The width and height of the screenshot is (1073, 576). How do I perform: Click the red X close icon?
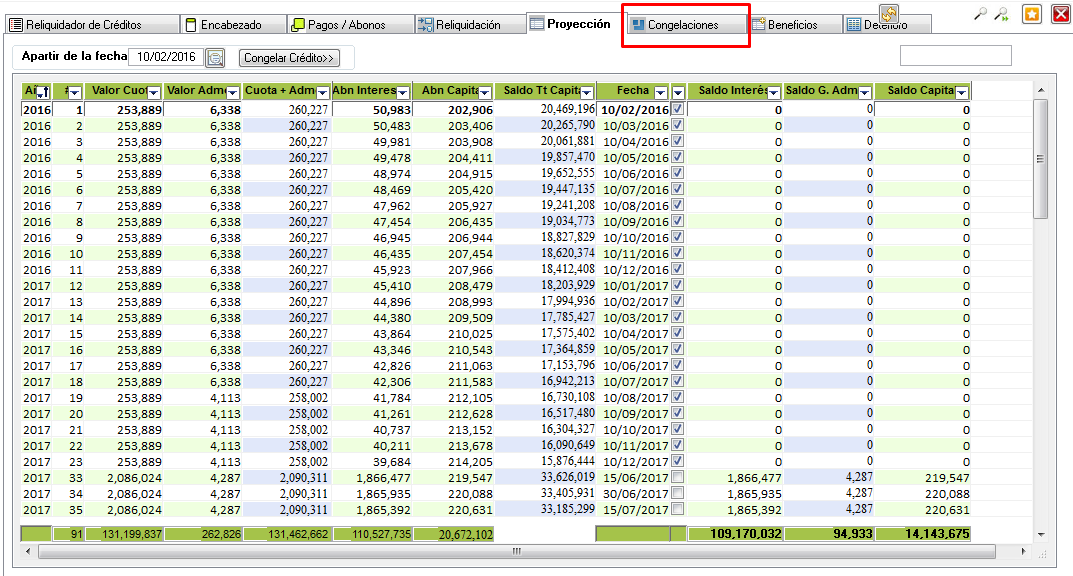1060,14
